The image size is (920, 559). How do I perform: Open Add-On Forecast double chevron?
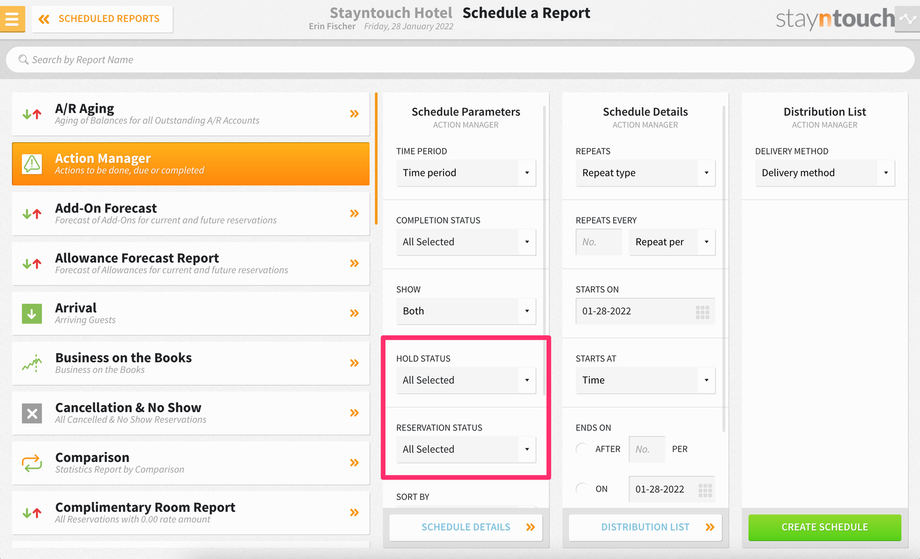354,214
